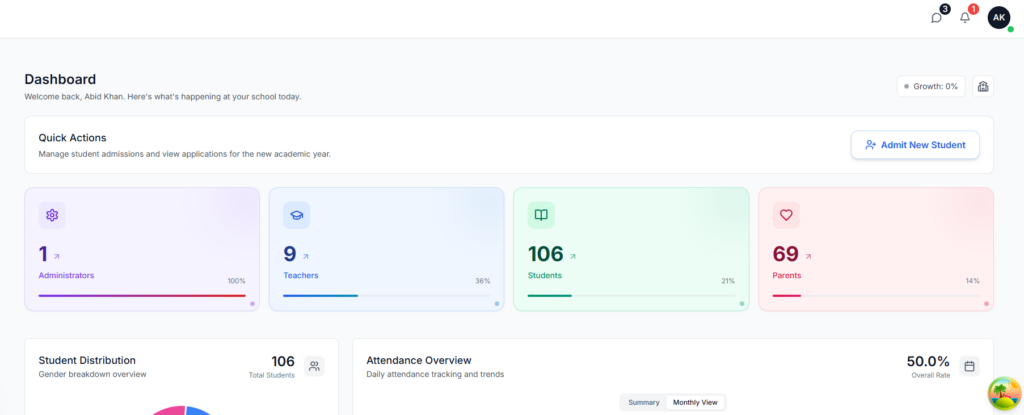
Task: Click the Parents label
Action: (x=786, y=275)
